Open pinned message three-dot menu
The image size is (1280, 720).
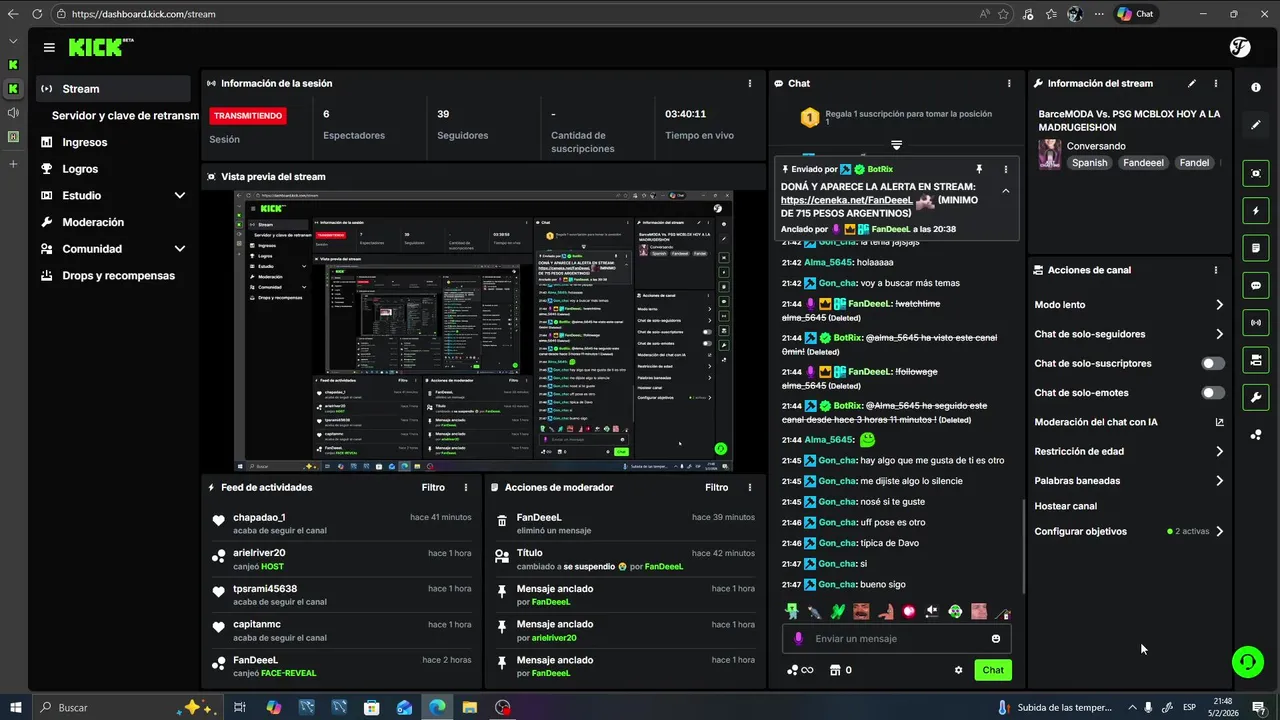coord(1006,169)
